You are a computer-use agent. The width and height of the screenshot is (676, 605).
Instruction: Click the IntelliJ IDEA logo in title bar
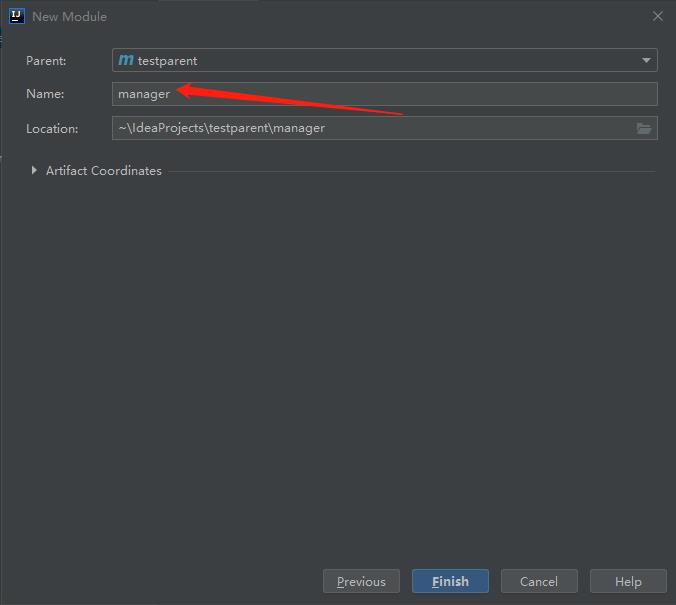coord(16,16)
